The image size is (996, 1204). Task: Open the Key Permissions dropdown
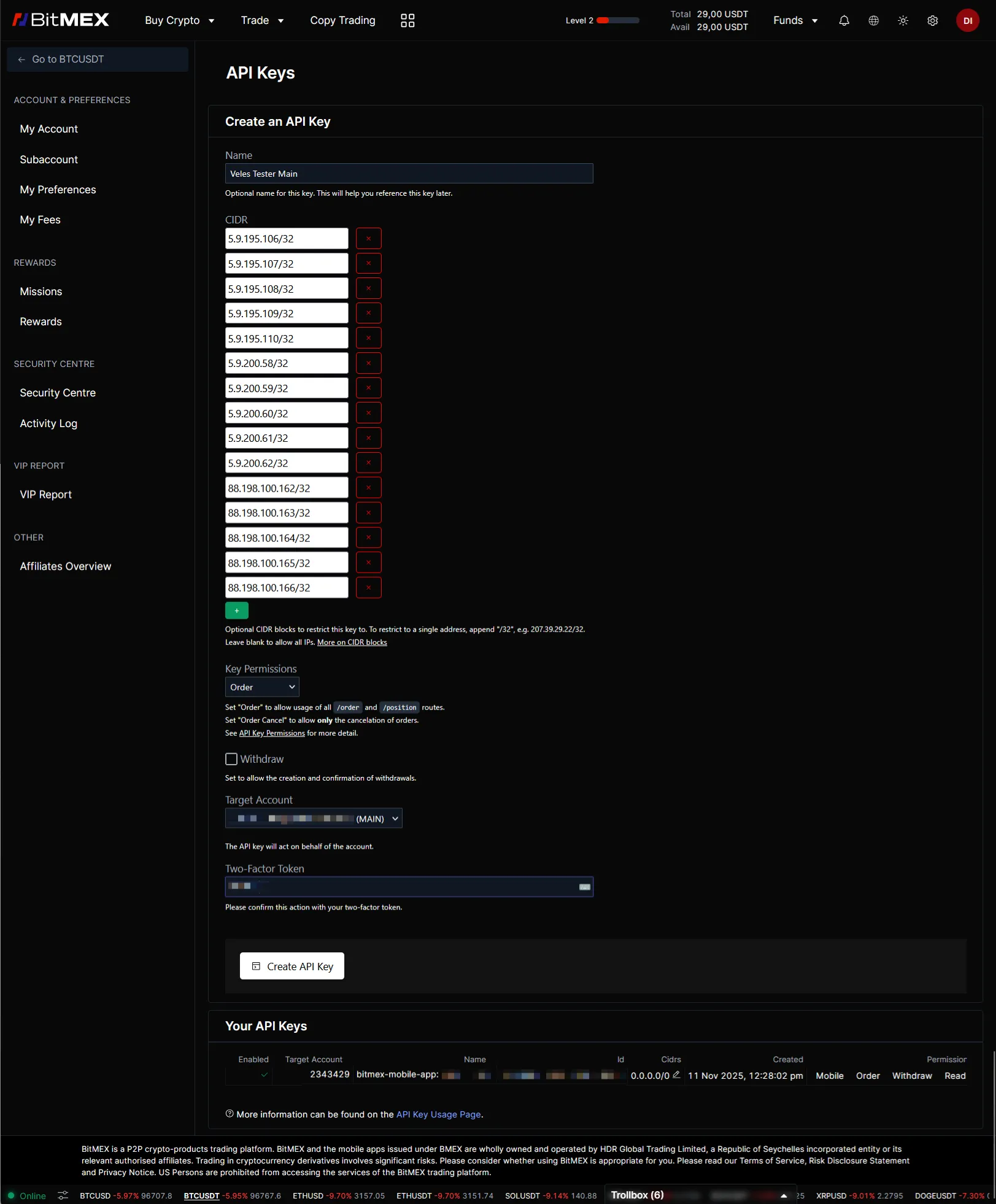pyautogui.click(x=261, y=687)
